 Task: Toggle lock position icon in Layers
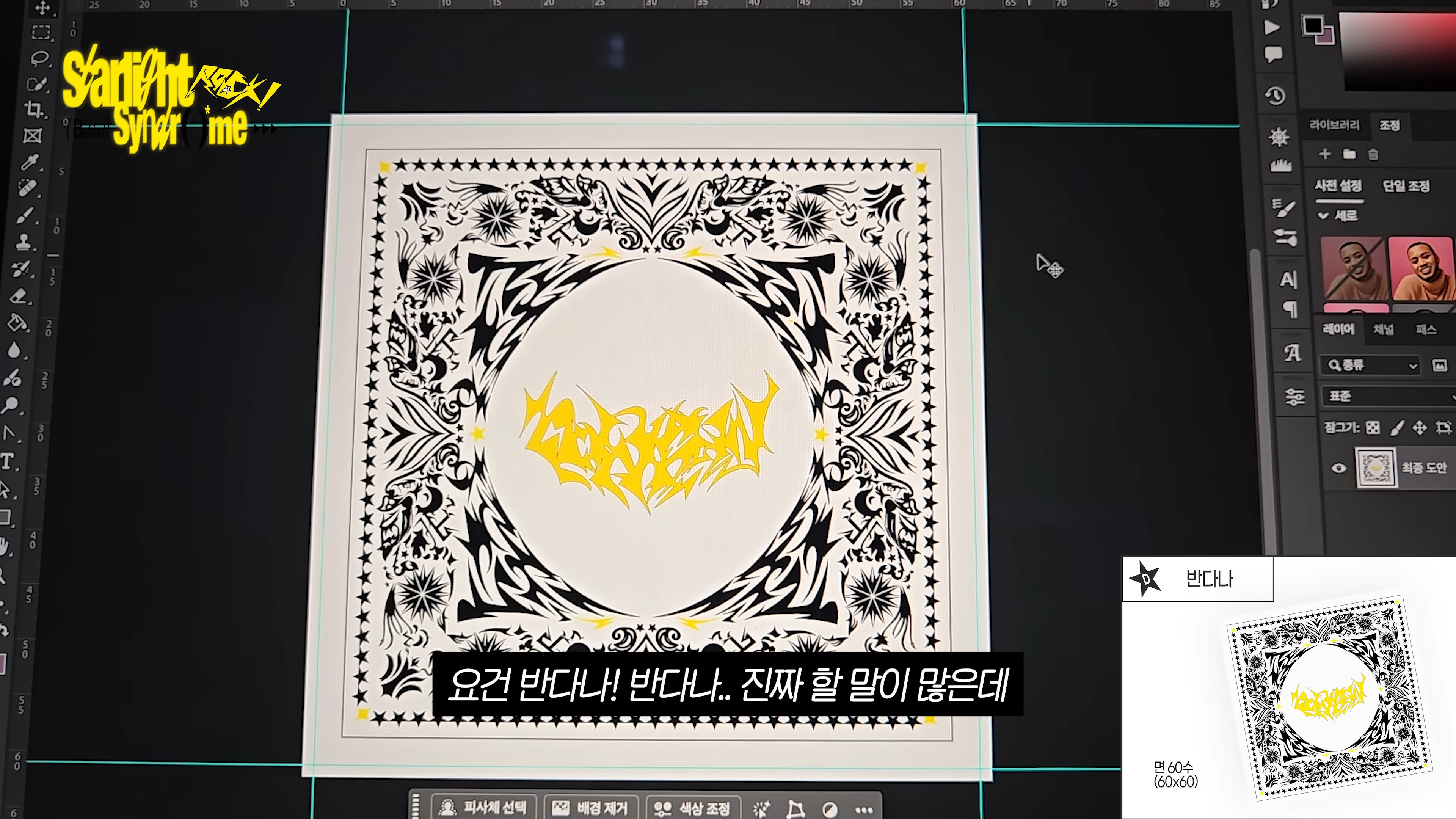(x=1419, y=428)
